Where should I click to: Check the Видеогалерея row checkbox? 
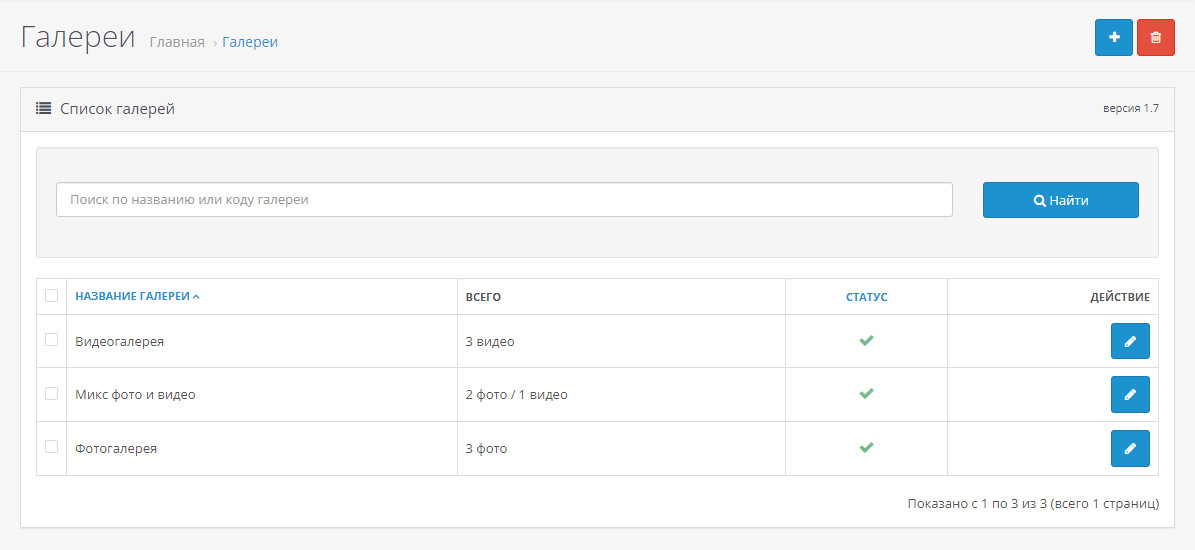pos(52,340)
